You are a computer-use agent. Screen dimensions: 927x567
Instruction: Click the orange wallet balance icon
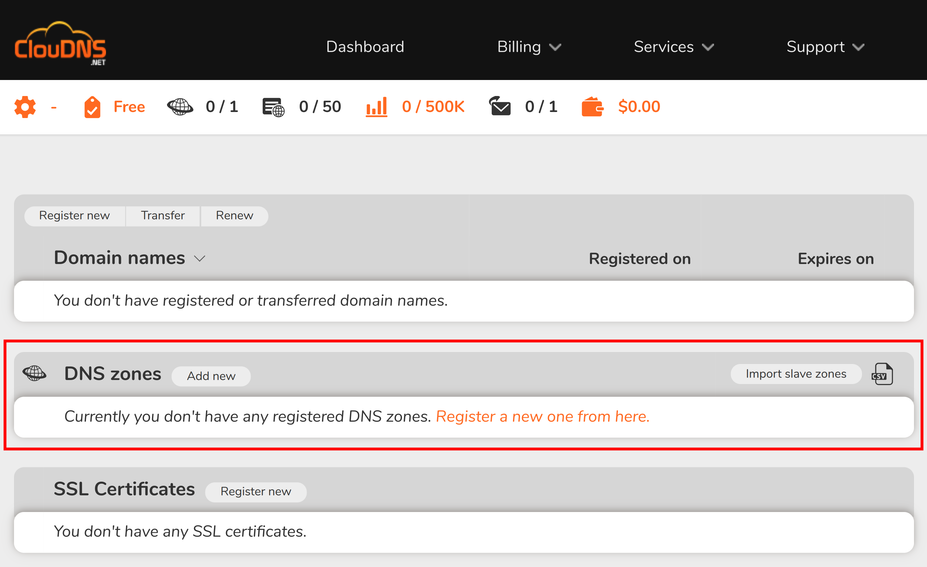point(592,107)
